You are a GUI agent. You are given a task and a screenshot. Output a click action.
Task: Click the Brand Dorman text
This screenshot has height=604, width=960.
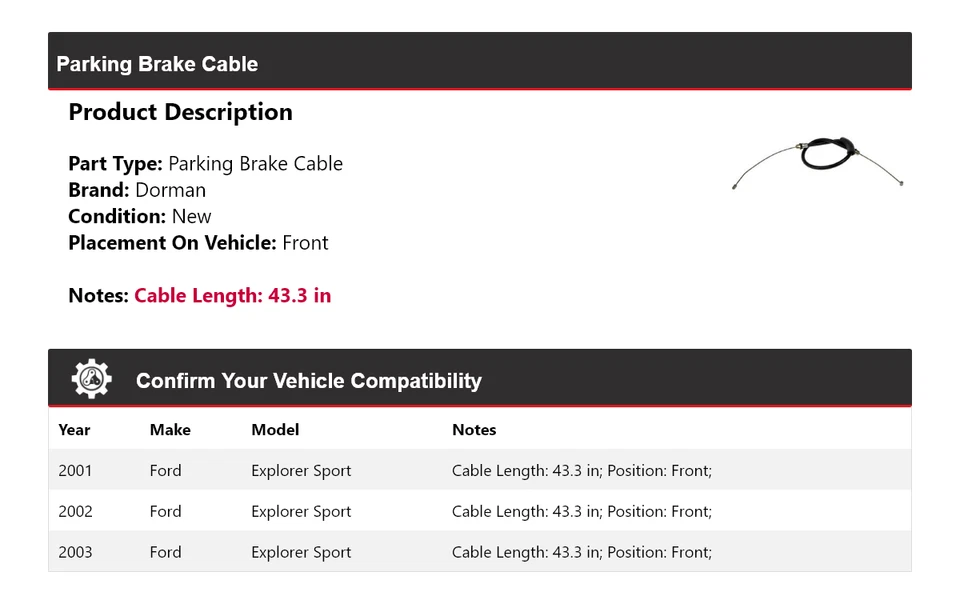click(x=137, y=190)
